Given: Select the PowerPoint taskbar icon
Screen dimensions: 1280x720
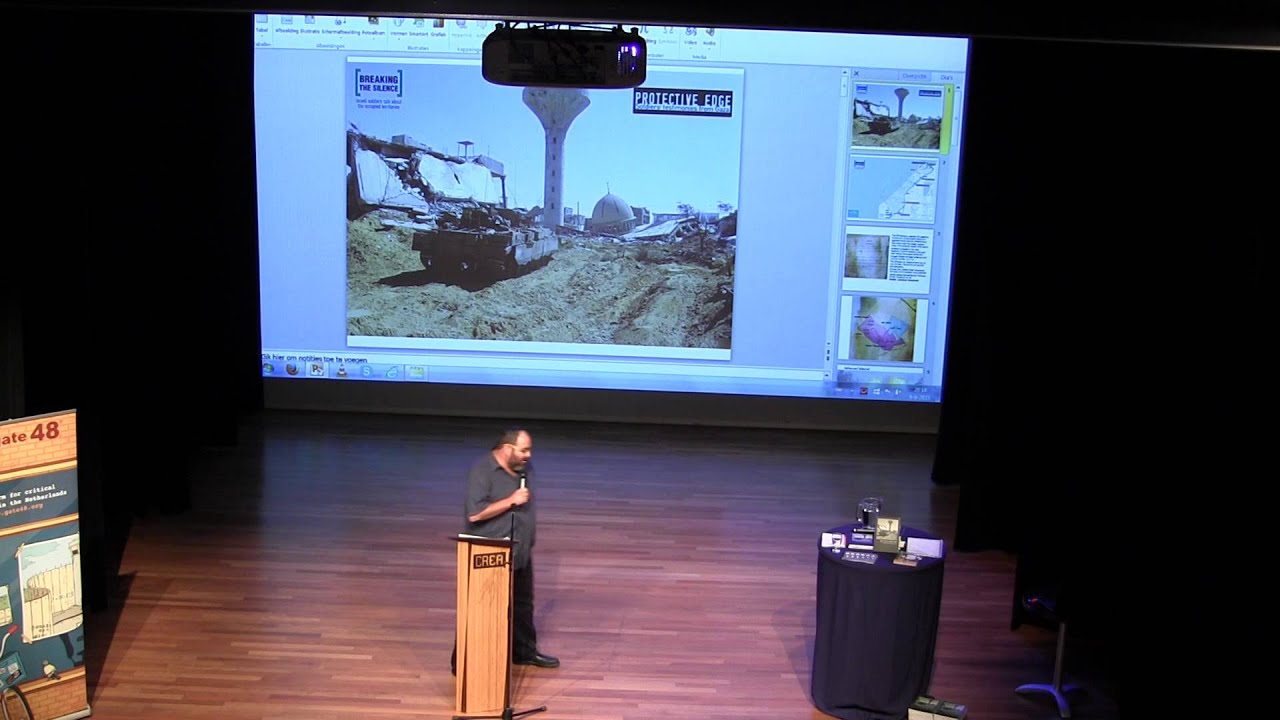Looking at the screenshot, I should [x=316, y=369].
